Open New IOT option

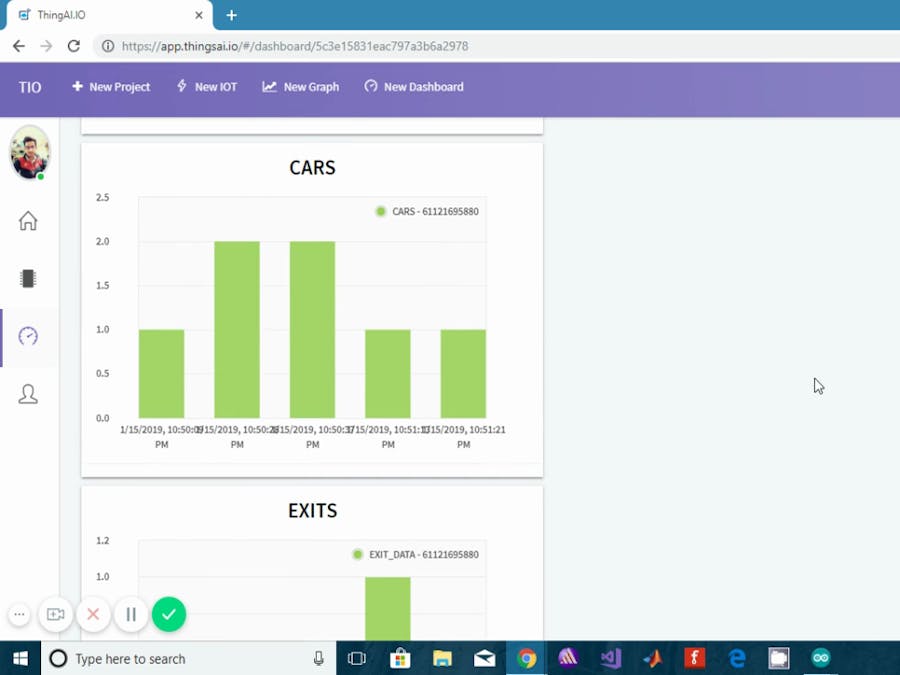(207, 87)
